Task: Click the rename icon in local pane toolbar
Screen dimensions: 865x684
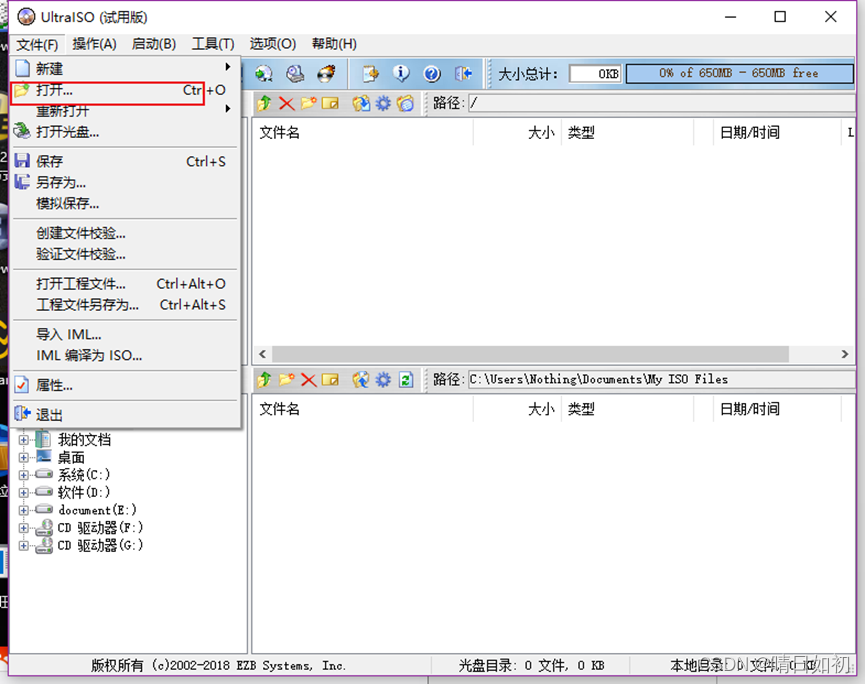Action: [x=330, y=380]
